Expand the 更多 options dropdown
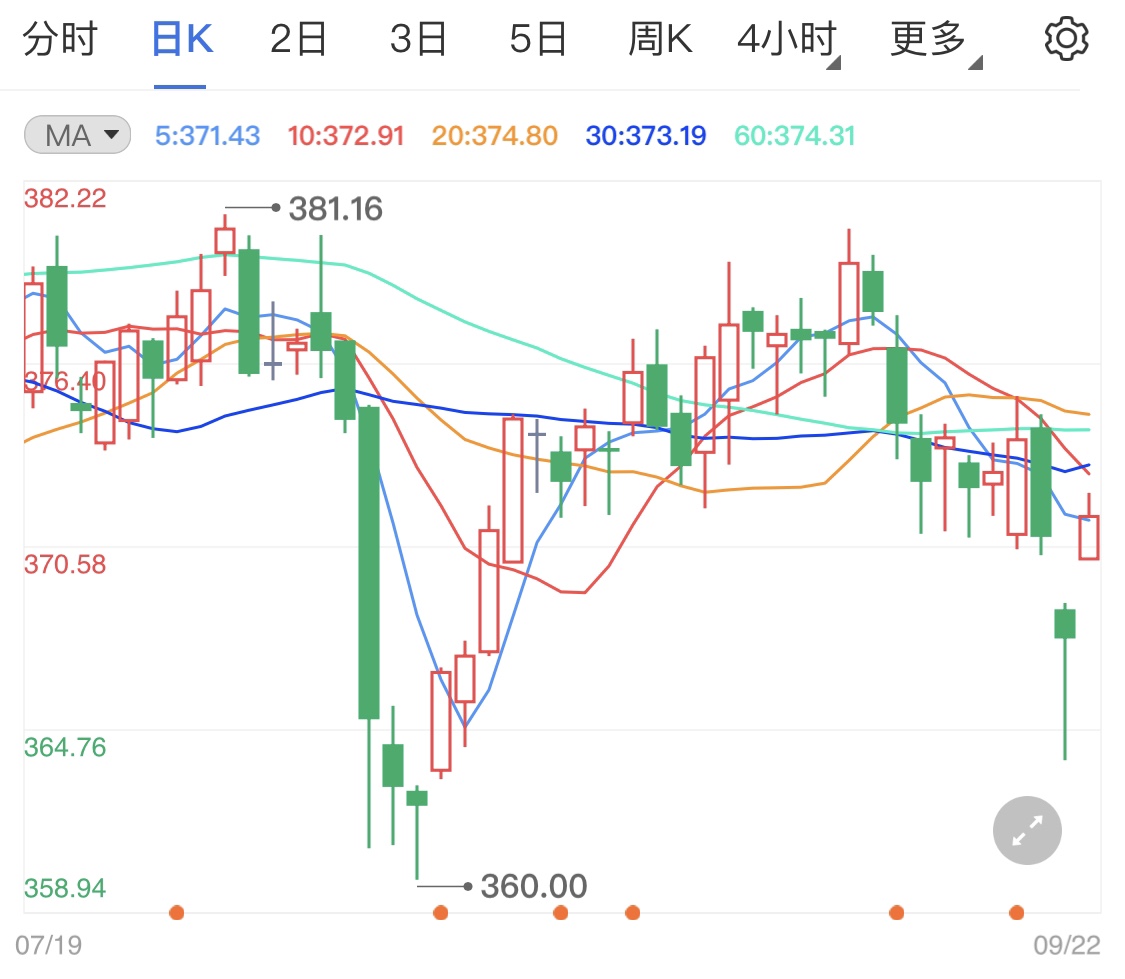1125x979 pixels. coord(929,38)
